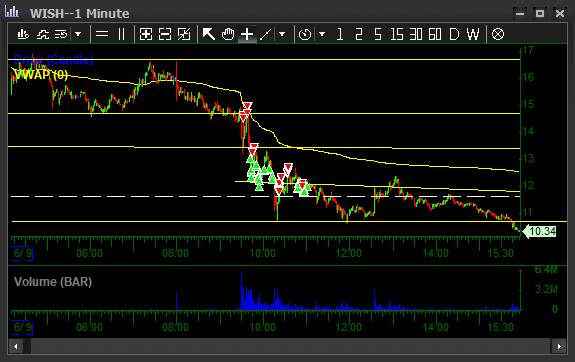Image resolution: width=575 pixels, height=362 pixels.
Task: Select the hand pan tool
Action: pos(228,34)
